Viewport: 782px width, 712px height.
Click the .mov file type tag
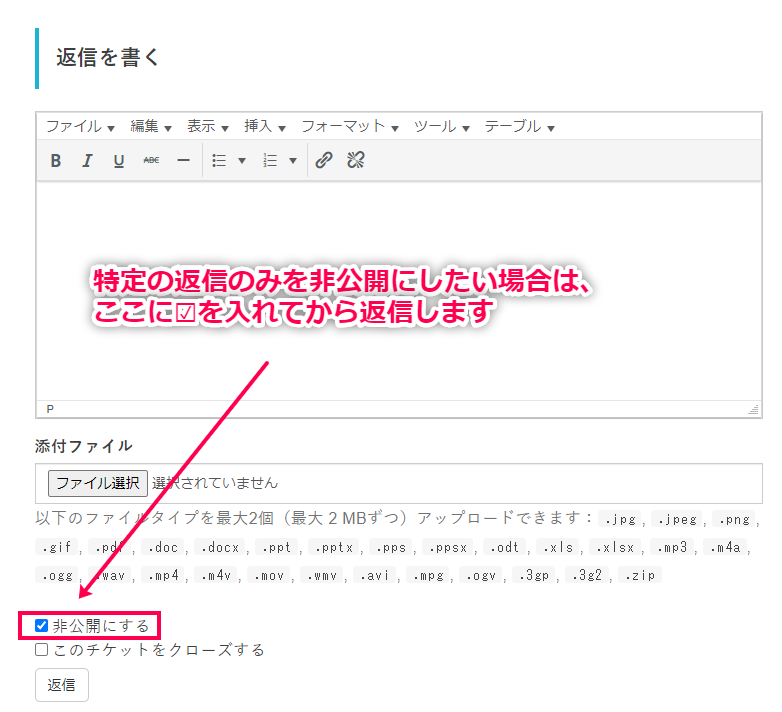pos(269,575)
